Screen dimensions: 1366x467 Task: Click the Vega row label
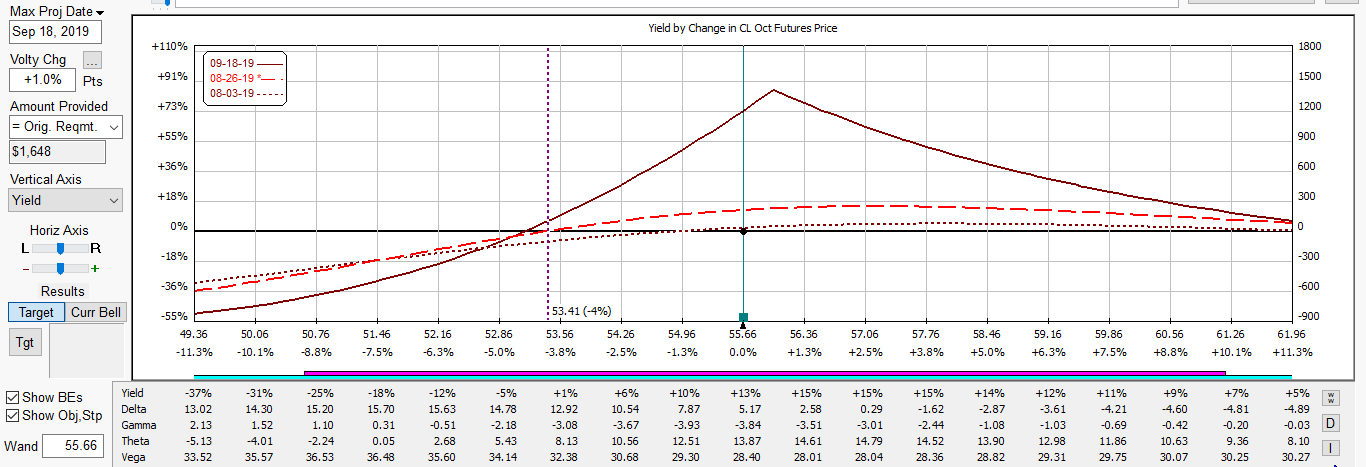[x=134, y=457]
